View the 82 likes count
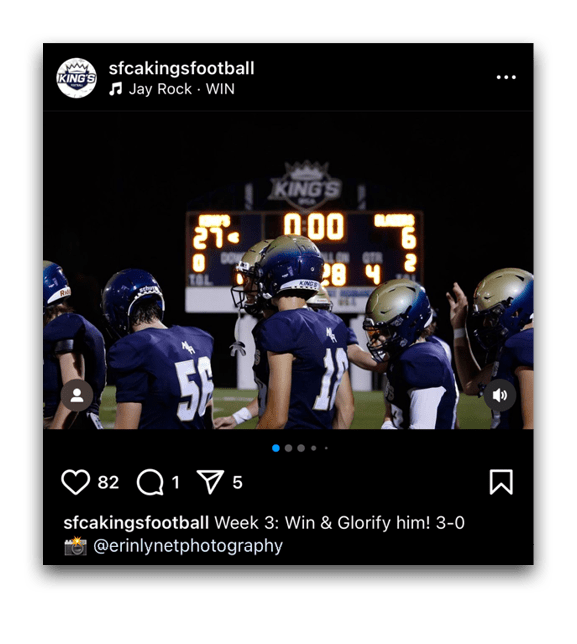The width and height of the screenshot is (577, 644). (x=108, y=482)
